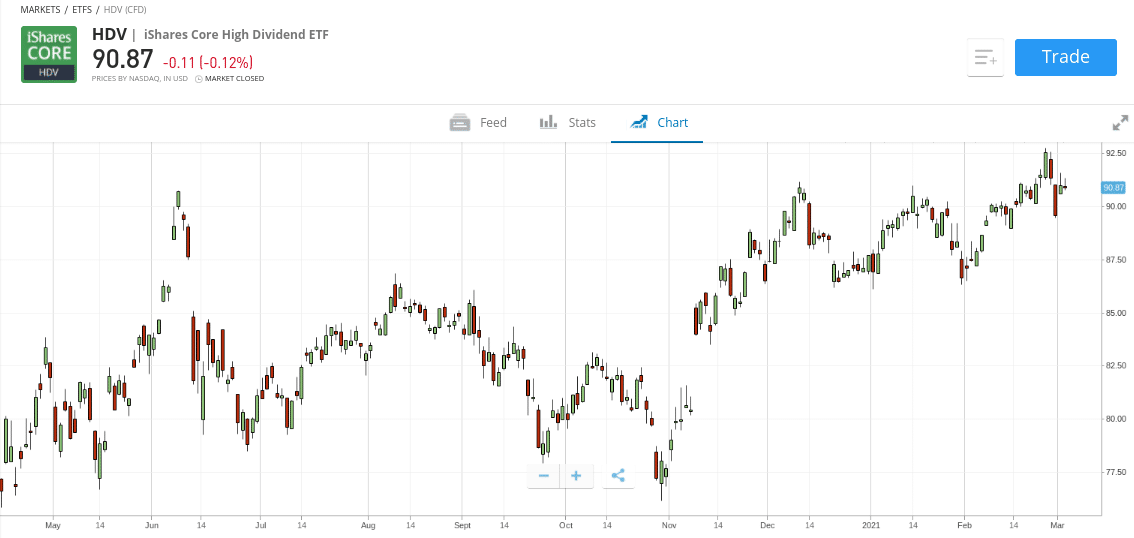The image size is (1134, 538).
Task: Click the 90.00 price axis label
Action: [x=1114, y=206]
